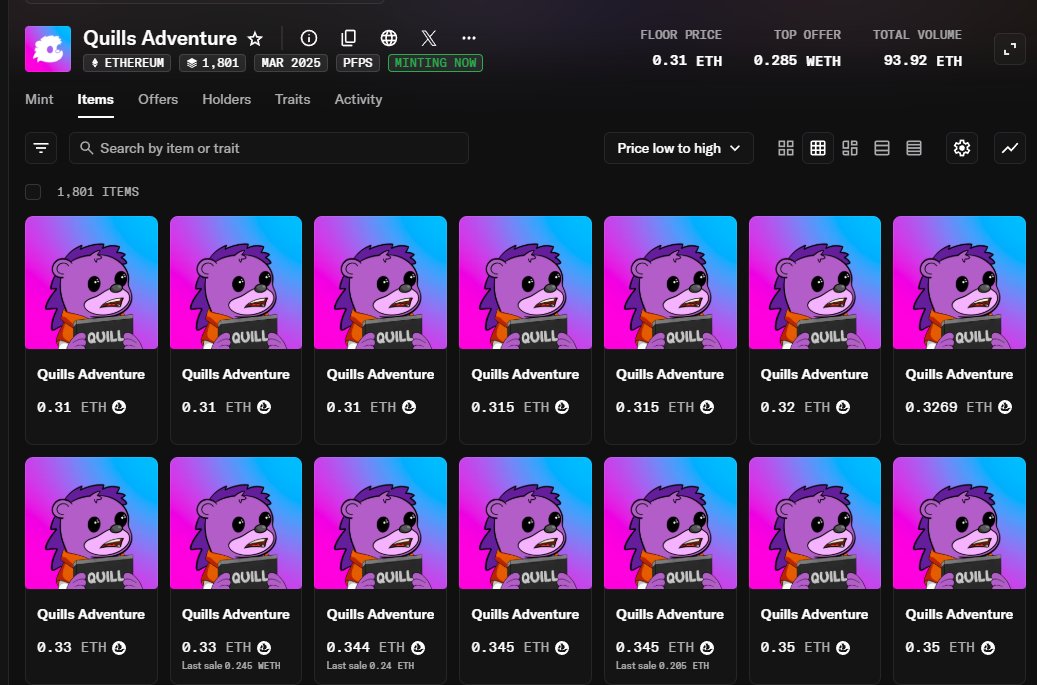Click the OpenSea icon next to 0.32 ETH
This screenshot has height=685, width=1037.
coord(843,407)
